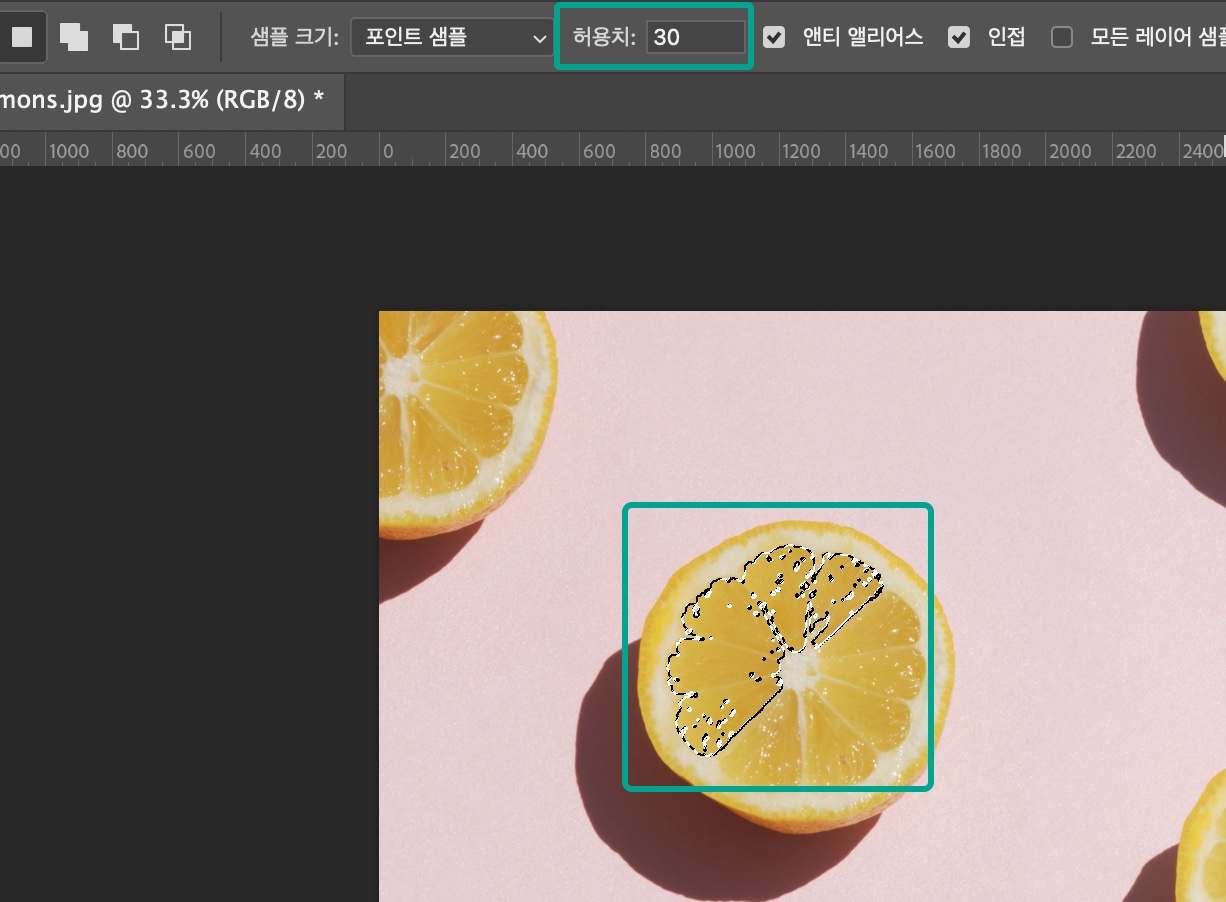
Task: Click the 허용치: label
Action: point(604,38)
